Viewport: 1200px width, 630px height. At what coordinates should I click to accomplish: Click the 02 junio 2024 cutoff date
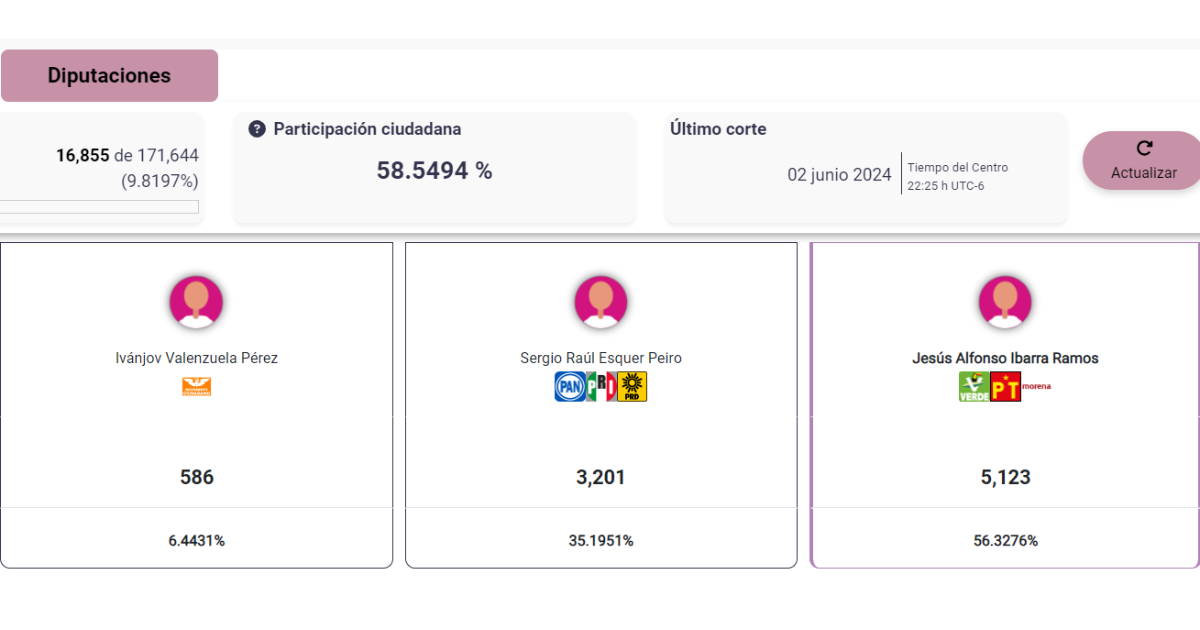[x=839, y=175]
